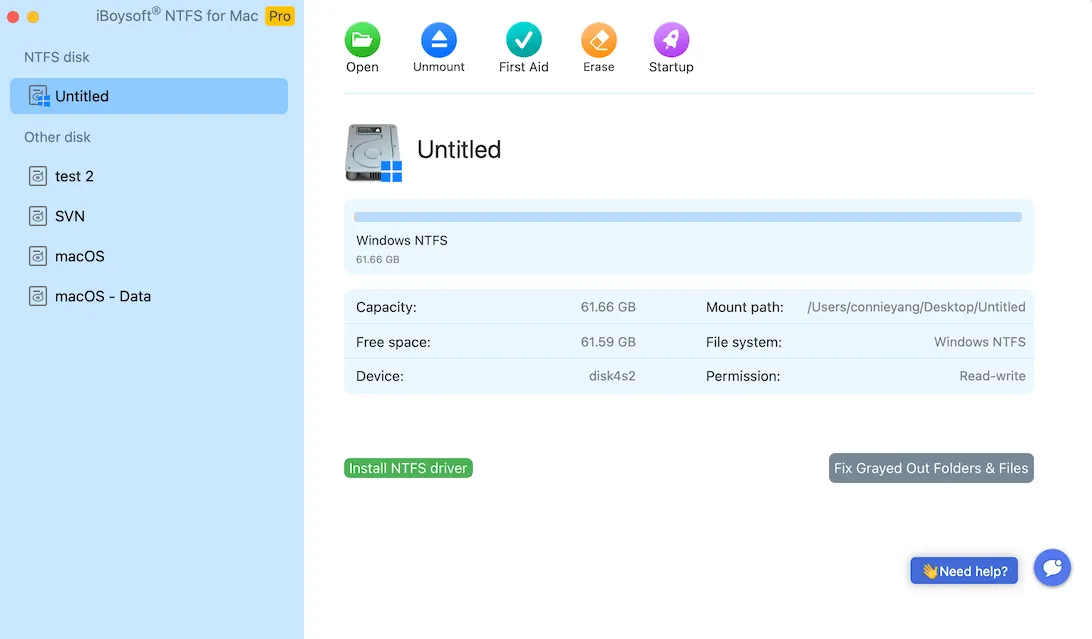Click the mount path value
Screen dimensions: 1092x639
pyautogui.click(x=916, y=307)
